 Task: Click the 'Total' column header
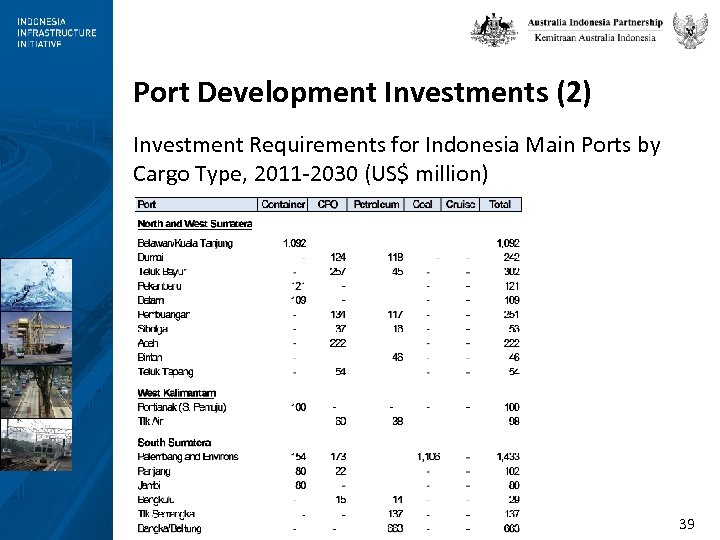500,204
